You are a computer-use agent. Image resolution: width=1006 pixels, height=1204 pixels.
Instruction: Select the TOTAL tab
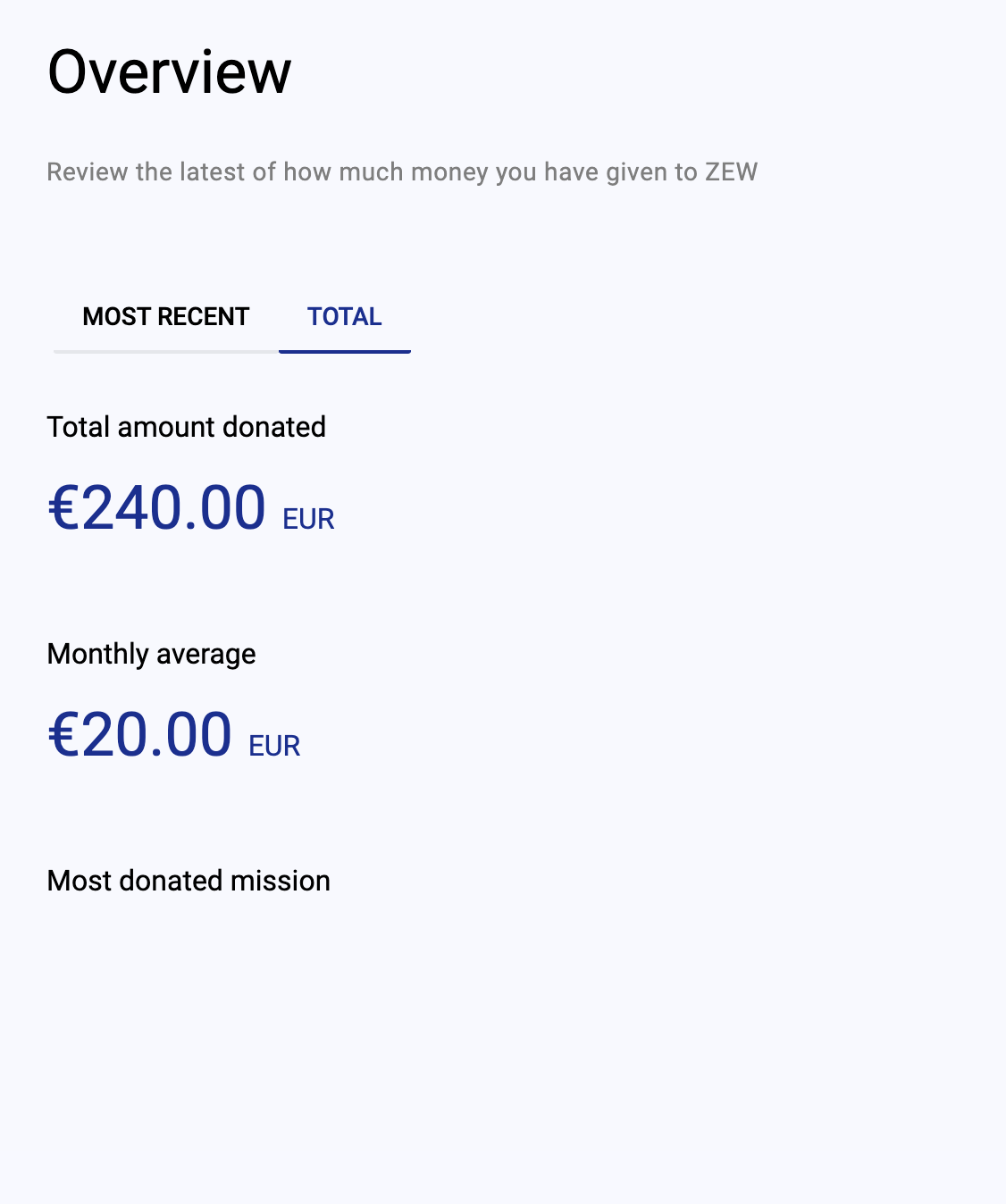pos(345,317)
